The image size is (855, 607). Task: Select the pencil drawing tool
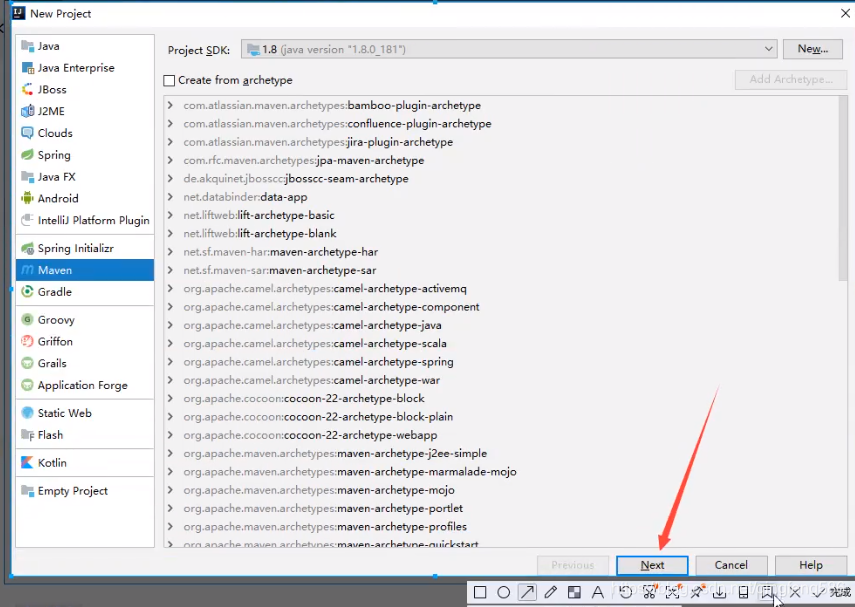(x=551, y=592)
